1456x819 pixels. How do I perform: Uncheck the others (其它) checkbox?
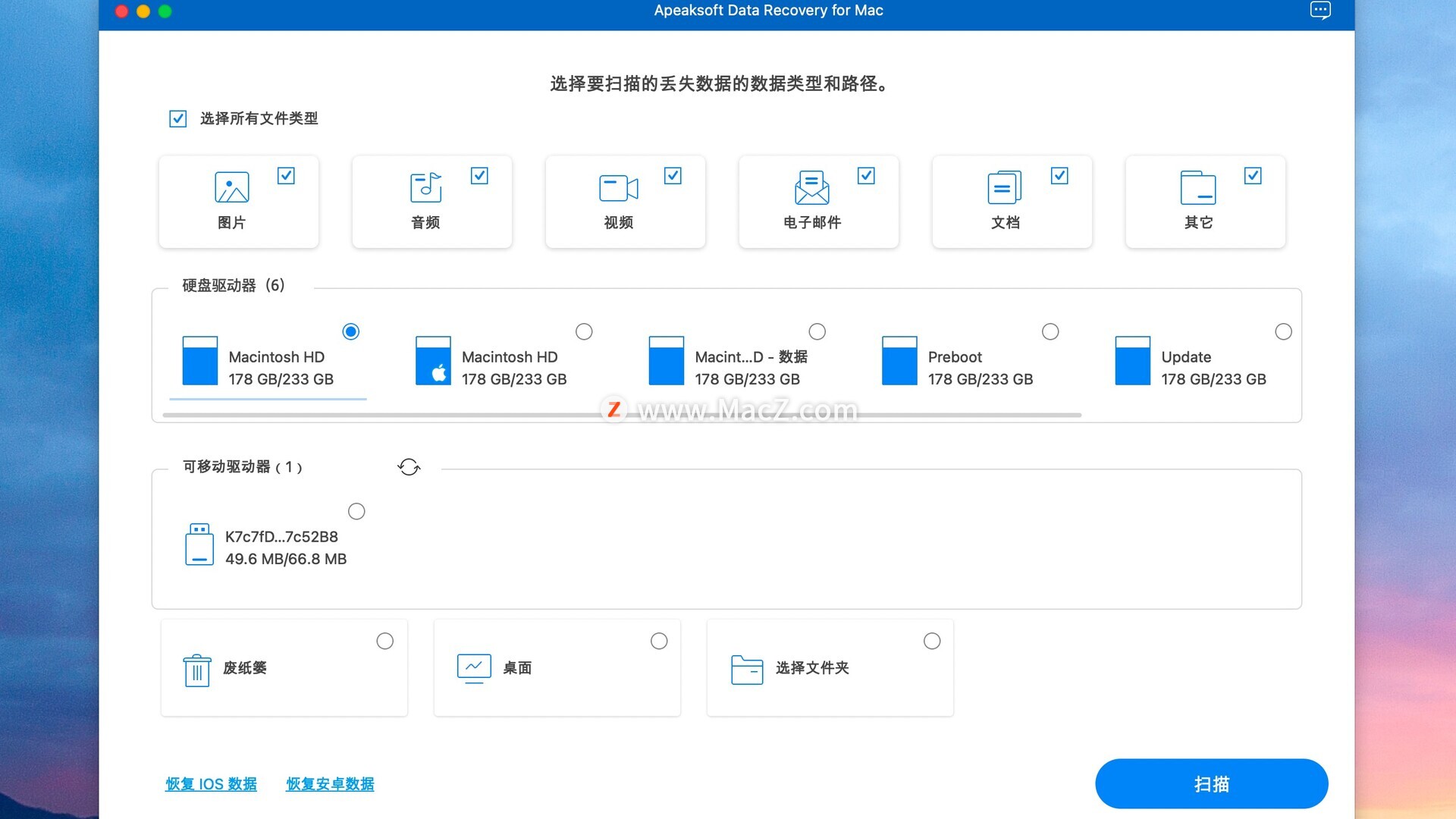click(x=1253, y=176)
